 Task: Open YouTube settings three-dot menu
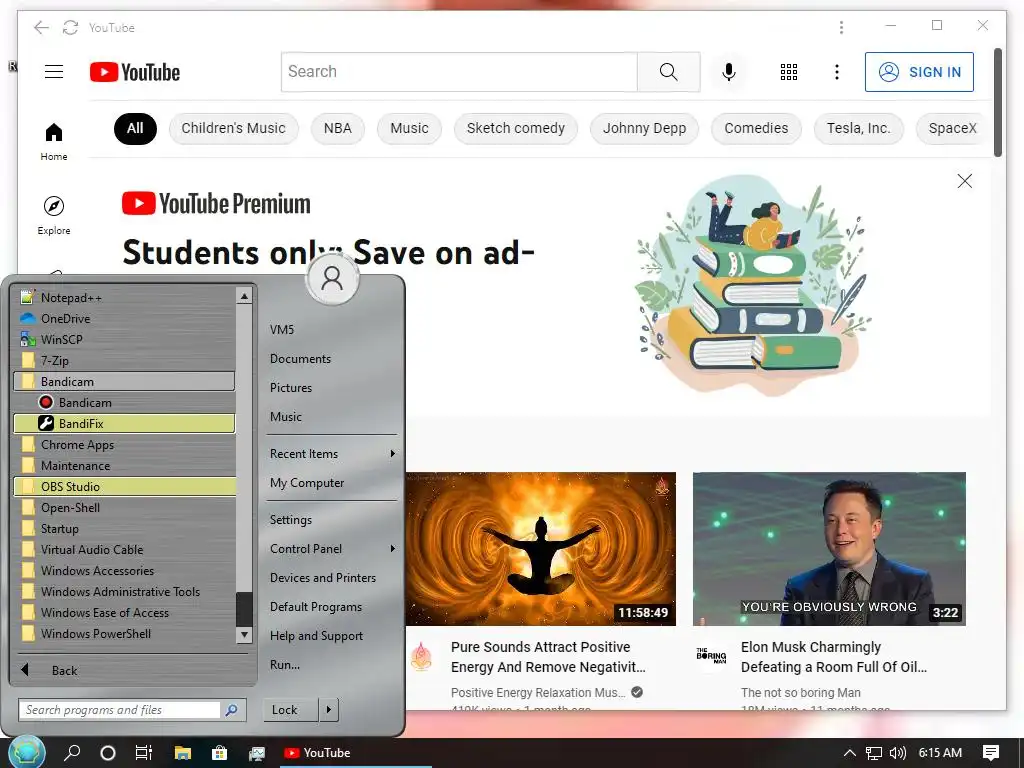[837, 72]
